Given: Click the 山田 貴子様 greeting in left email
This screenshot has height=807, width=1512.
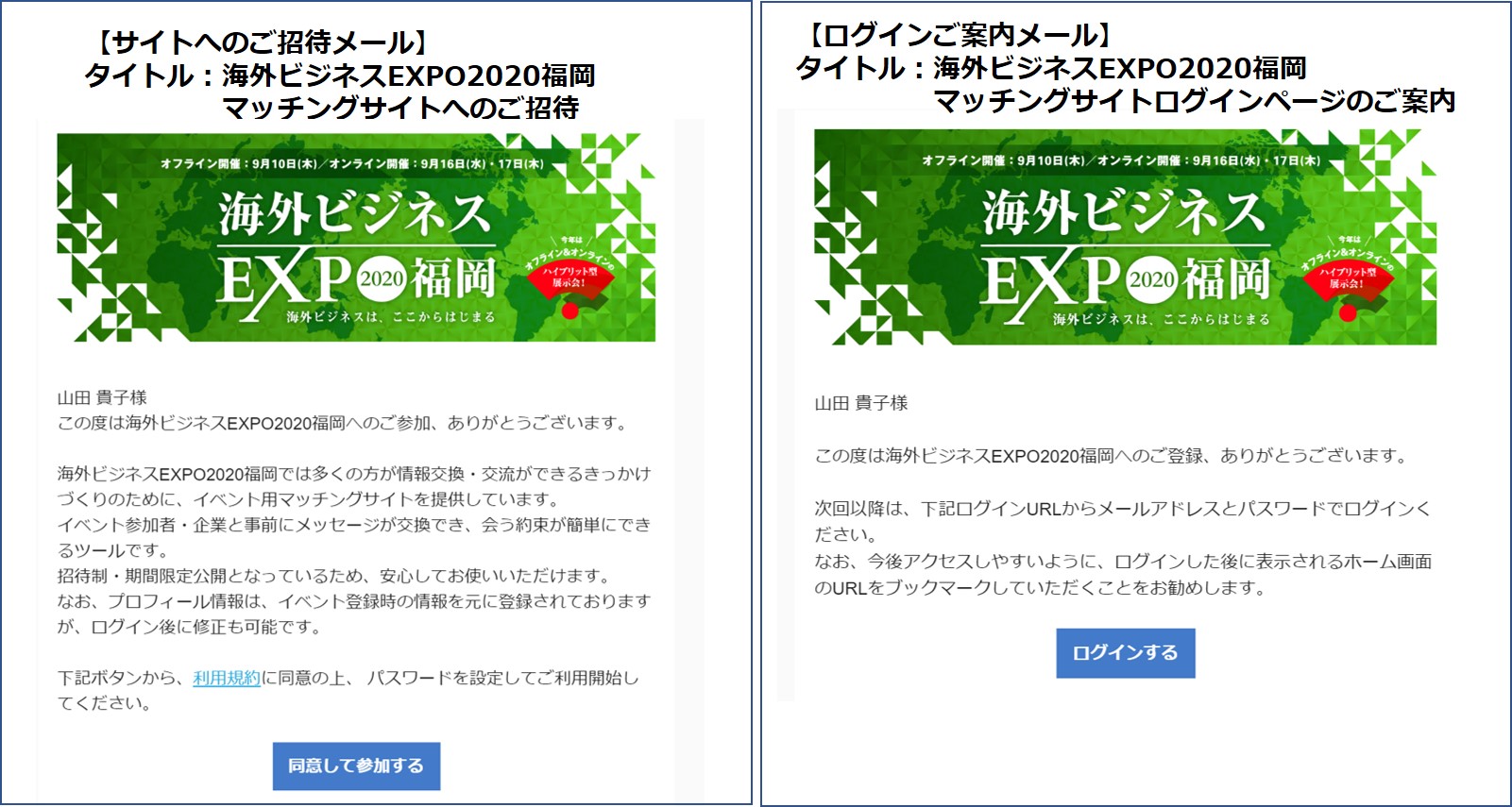Looking at the screenshot, I should click(x=102, y=397).
